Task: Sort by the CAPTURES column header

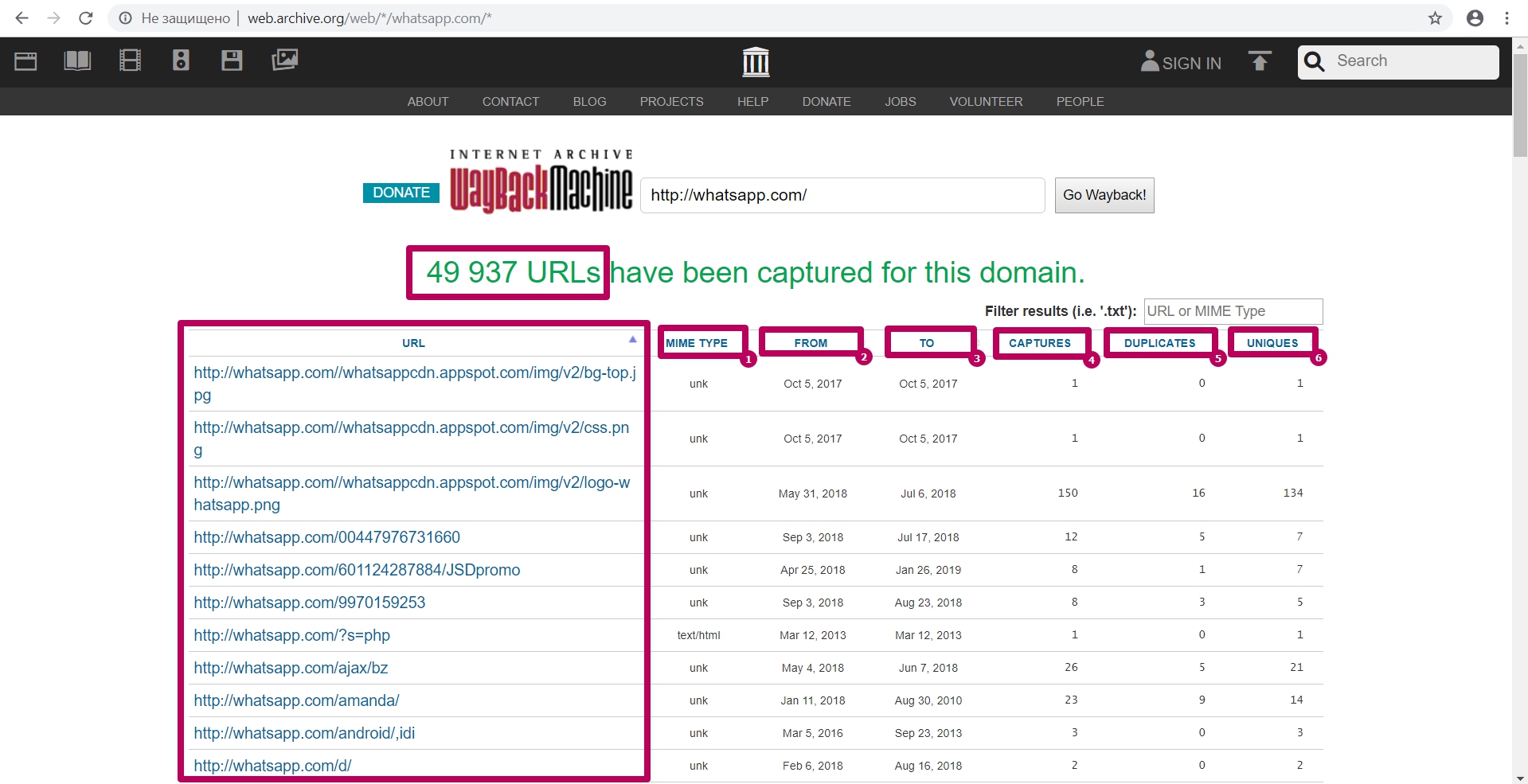Action: click(x=1040, y=343)
